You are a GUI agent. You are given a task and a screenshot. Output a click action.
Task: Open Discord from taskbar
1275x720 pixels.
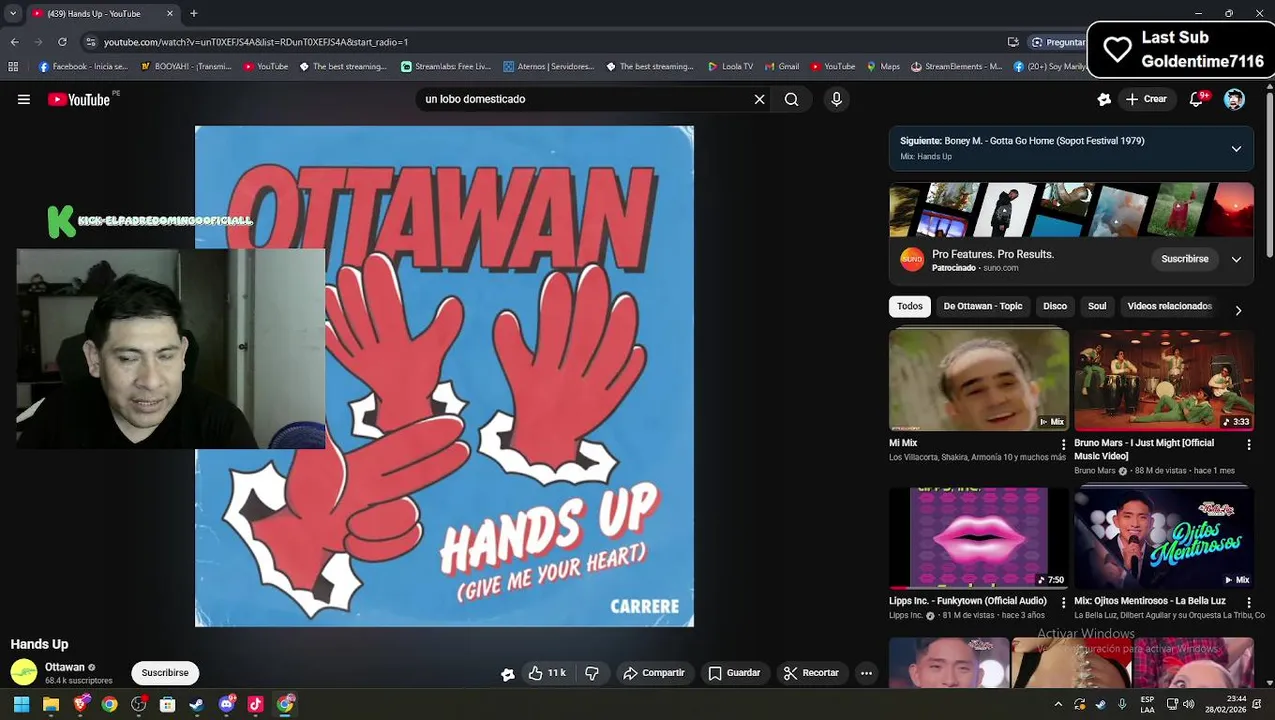click(x=226, y=704)
